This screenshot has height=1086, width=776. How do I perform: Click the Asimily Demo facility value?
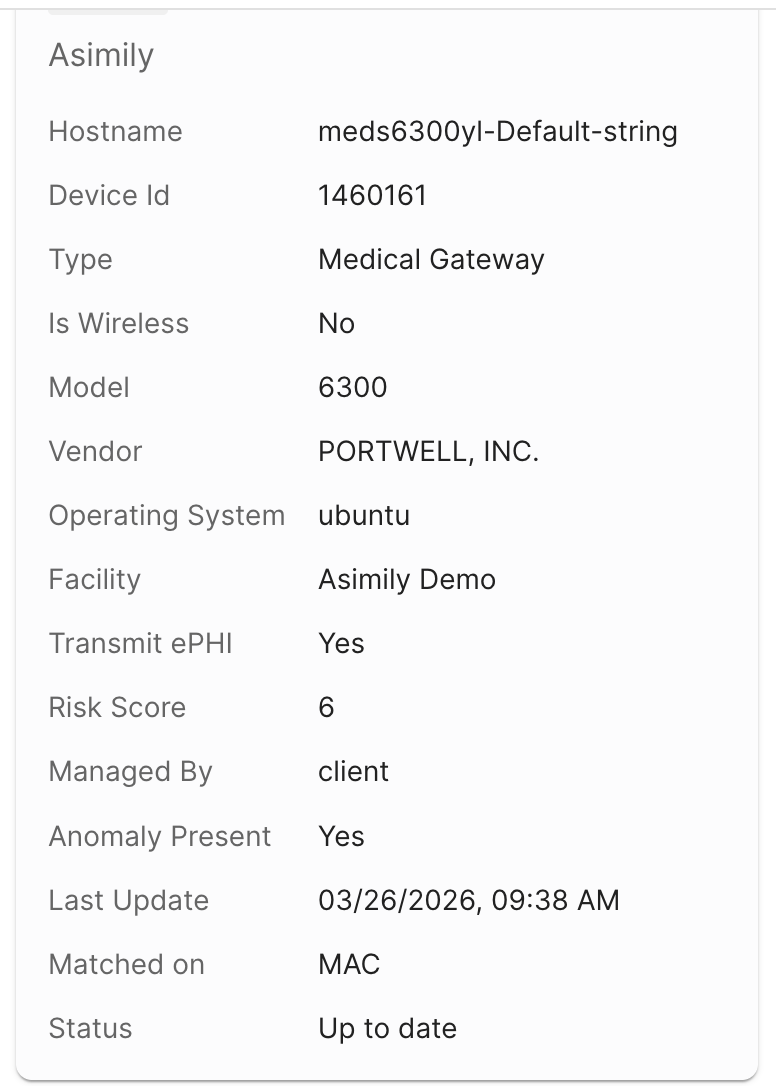coord(407,580)
